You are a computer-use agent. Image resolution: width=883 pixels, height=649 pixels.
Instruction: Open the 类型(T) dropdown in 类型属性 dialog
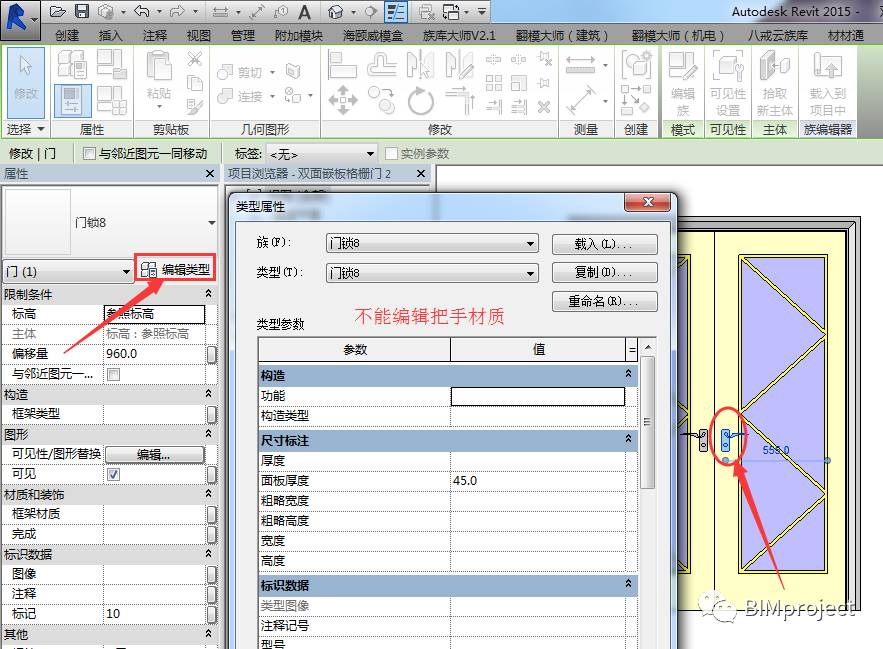pyautogui.click(x=432, y=273)
